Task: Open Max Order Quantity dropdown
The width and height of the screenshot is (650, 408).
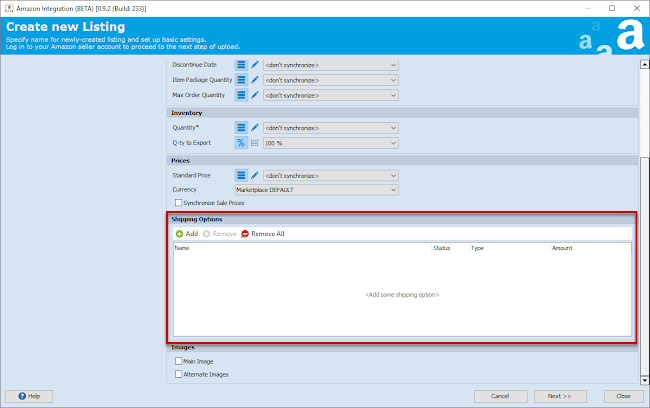Action: 331,95
